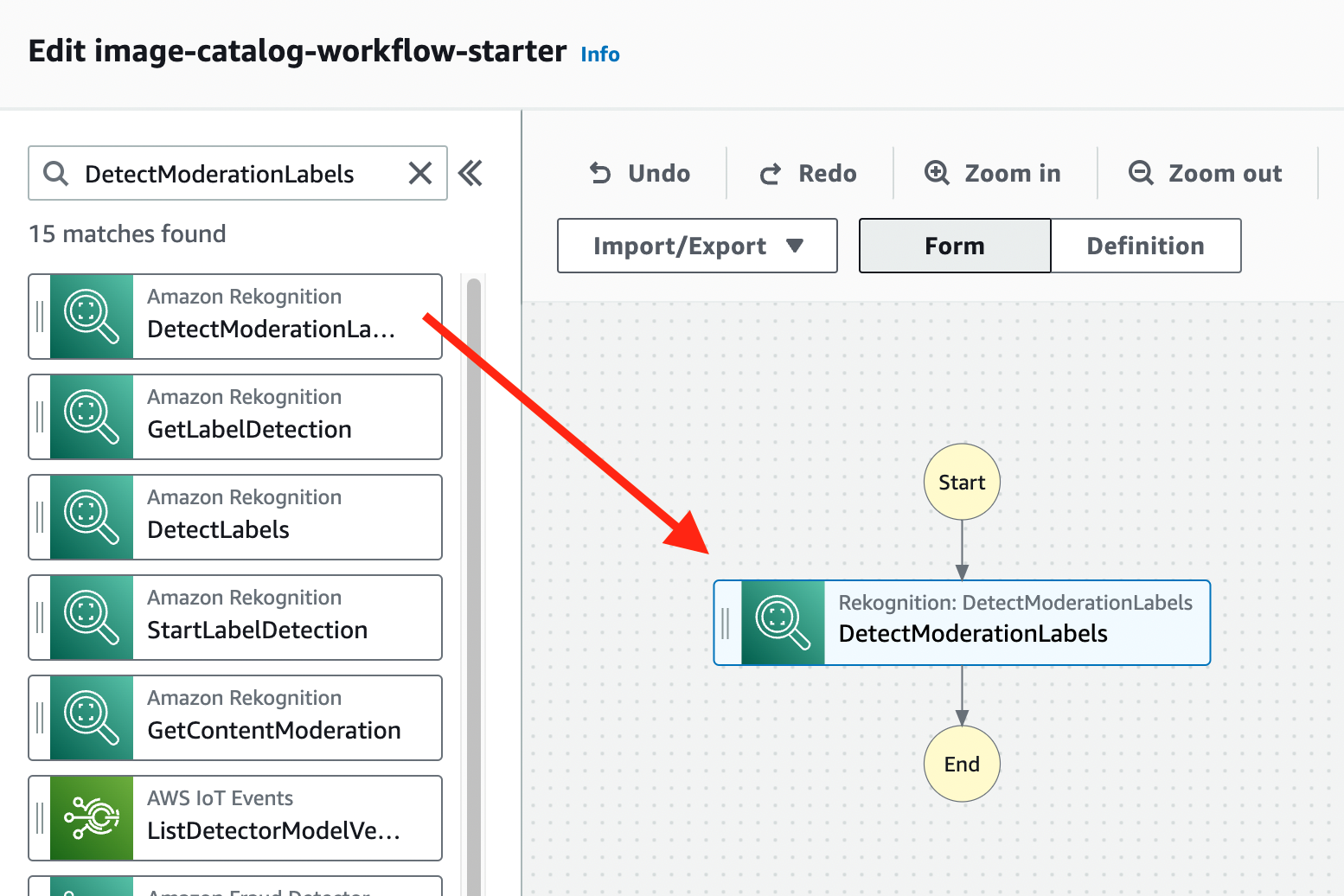Collapse the states browser panel
Screen dimensions: 1344x896
pos(470,174)
